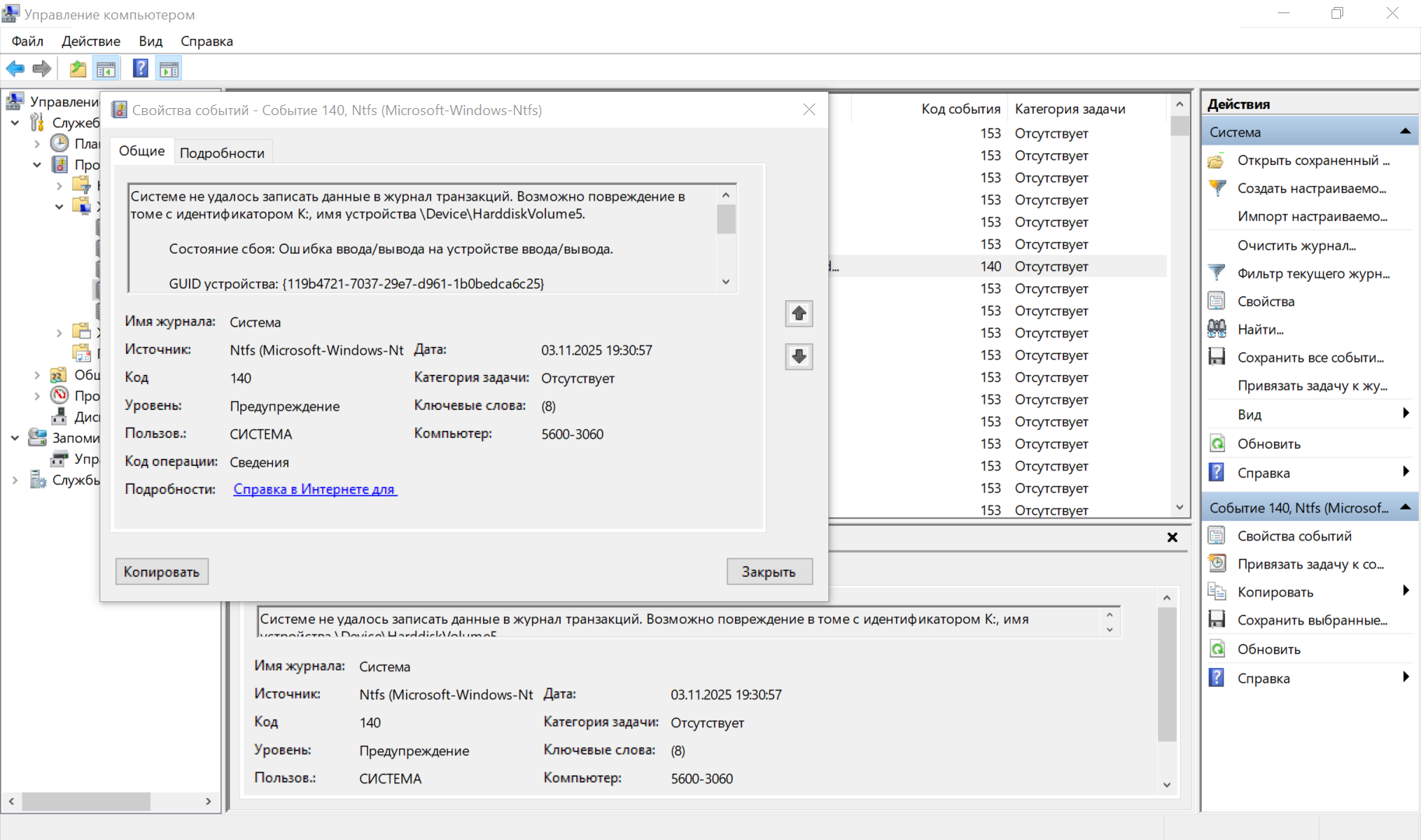1421x840 pixels.
Task: Close the event properties dialog with X
Action: click(809, 110)
